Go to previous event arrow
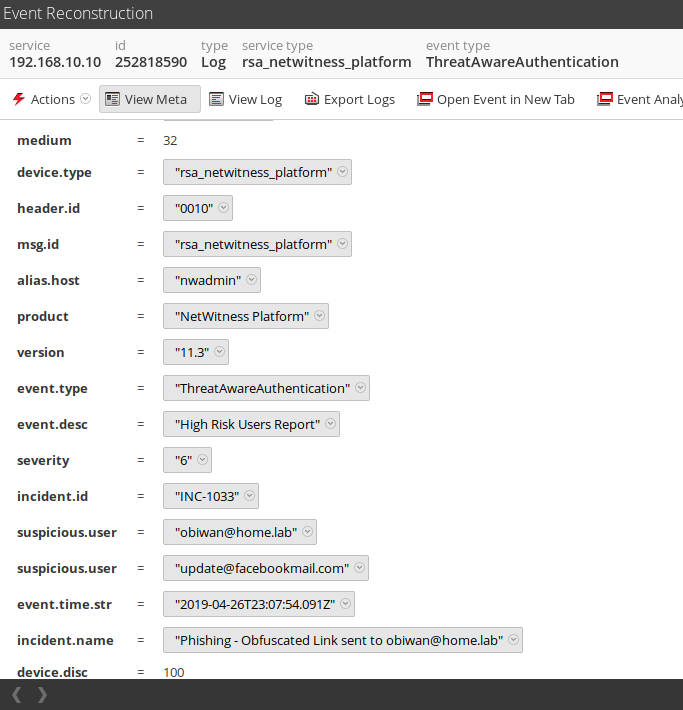The height and width of the screenshot is (710, 683). point(17,694)
